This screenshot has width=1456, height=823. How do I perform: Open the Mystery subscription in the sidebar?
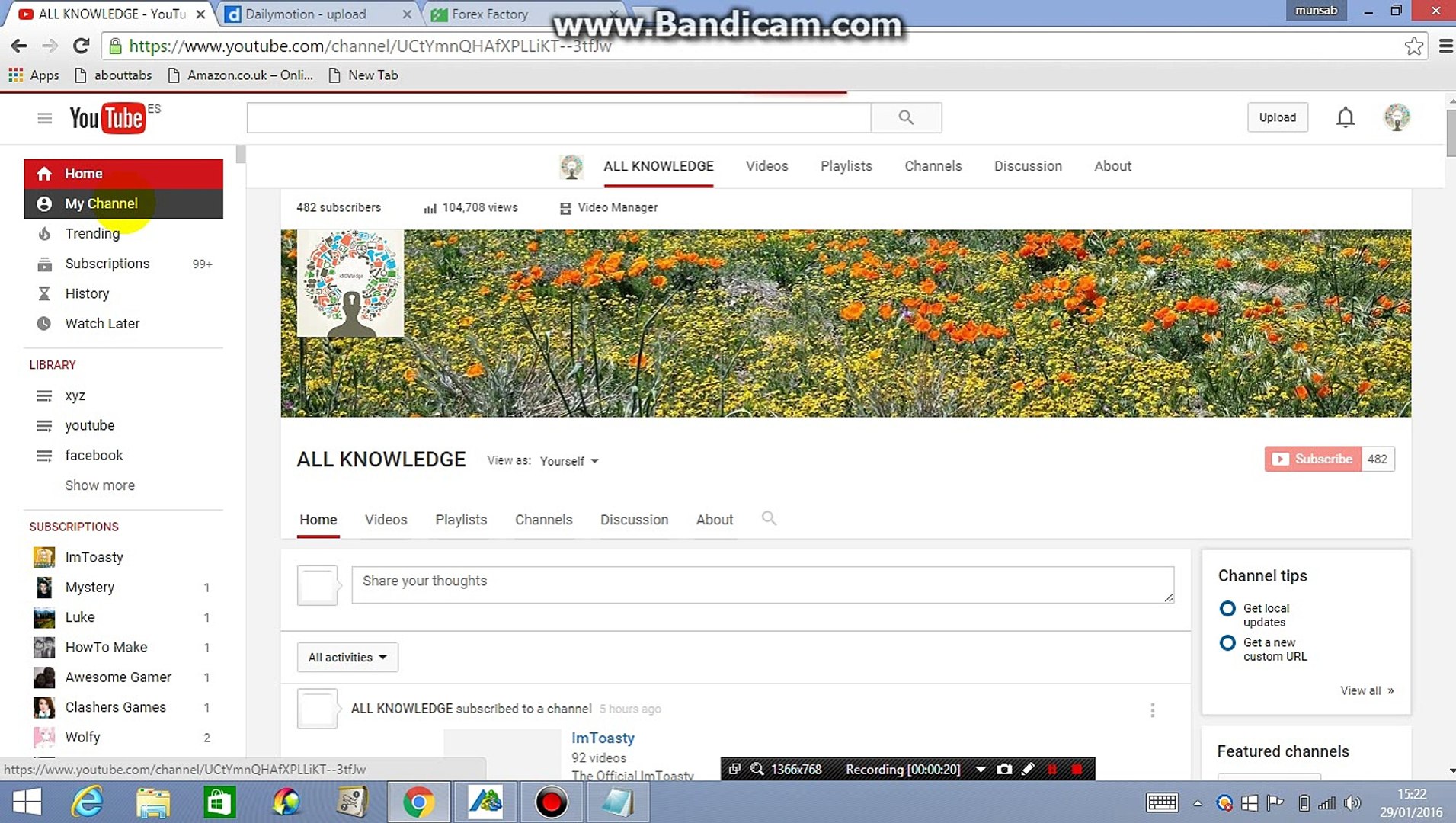click(89, 587)
